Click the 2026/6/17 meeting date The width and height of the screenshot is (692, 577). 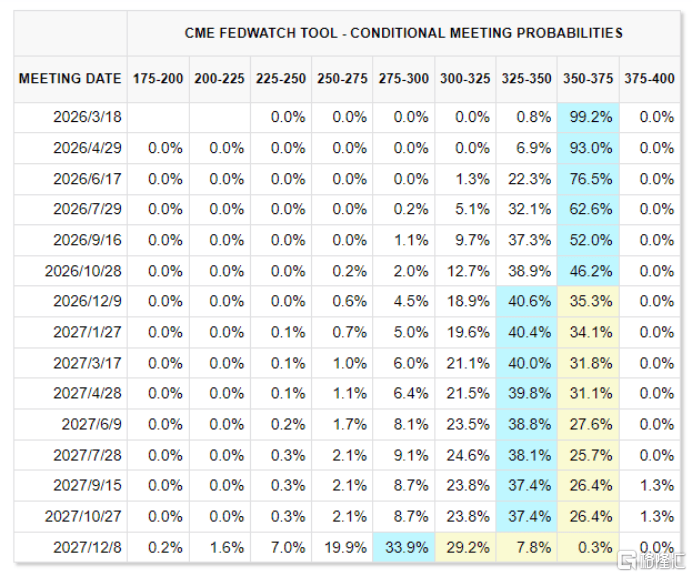tap(87, 179)
